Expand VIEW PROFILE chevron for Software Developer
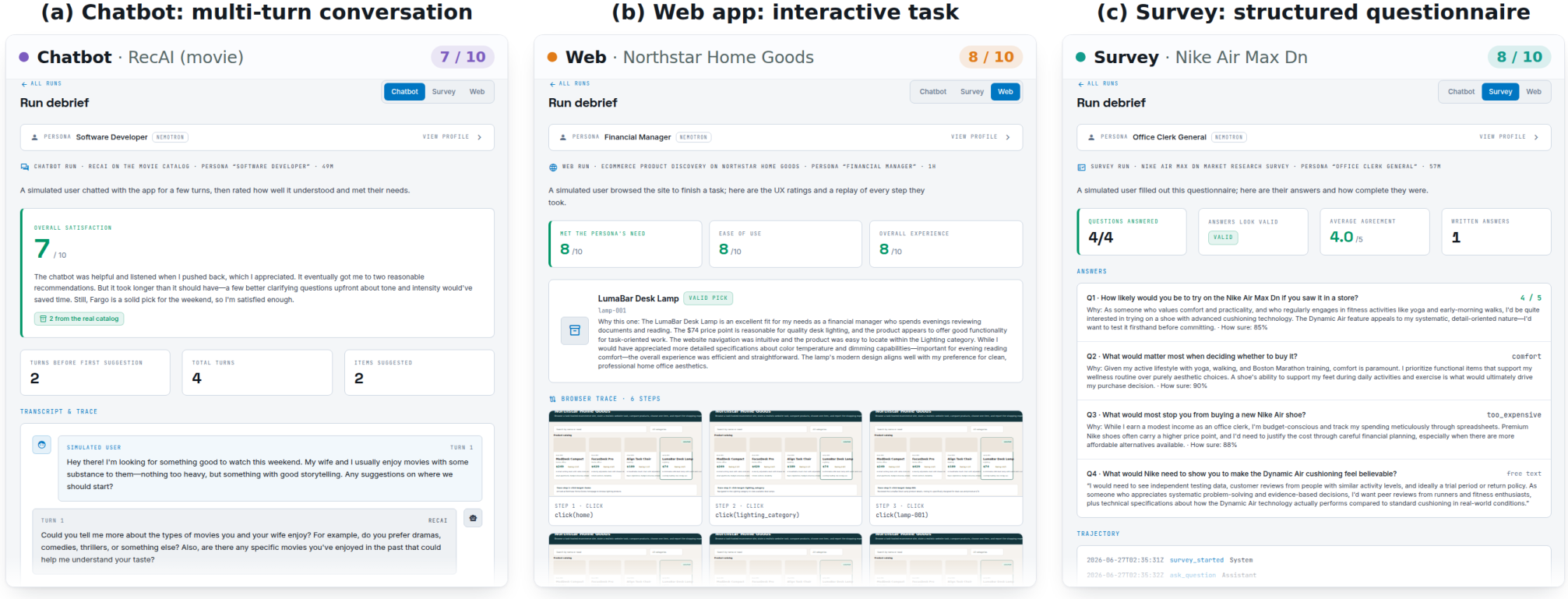This screenshot has height=599, width=1568. (x=480, y=137)
